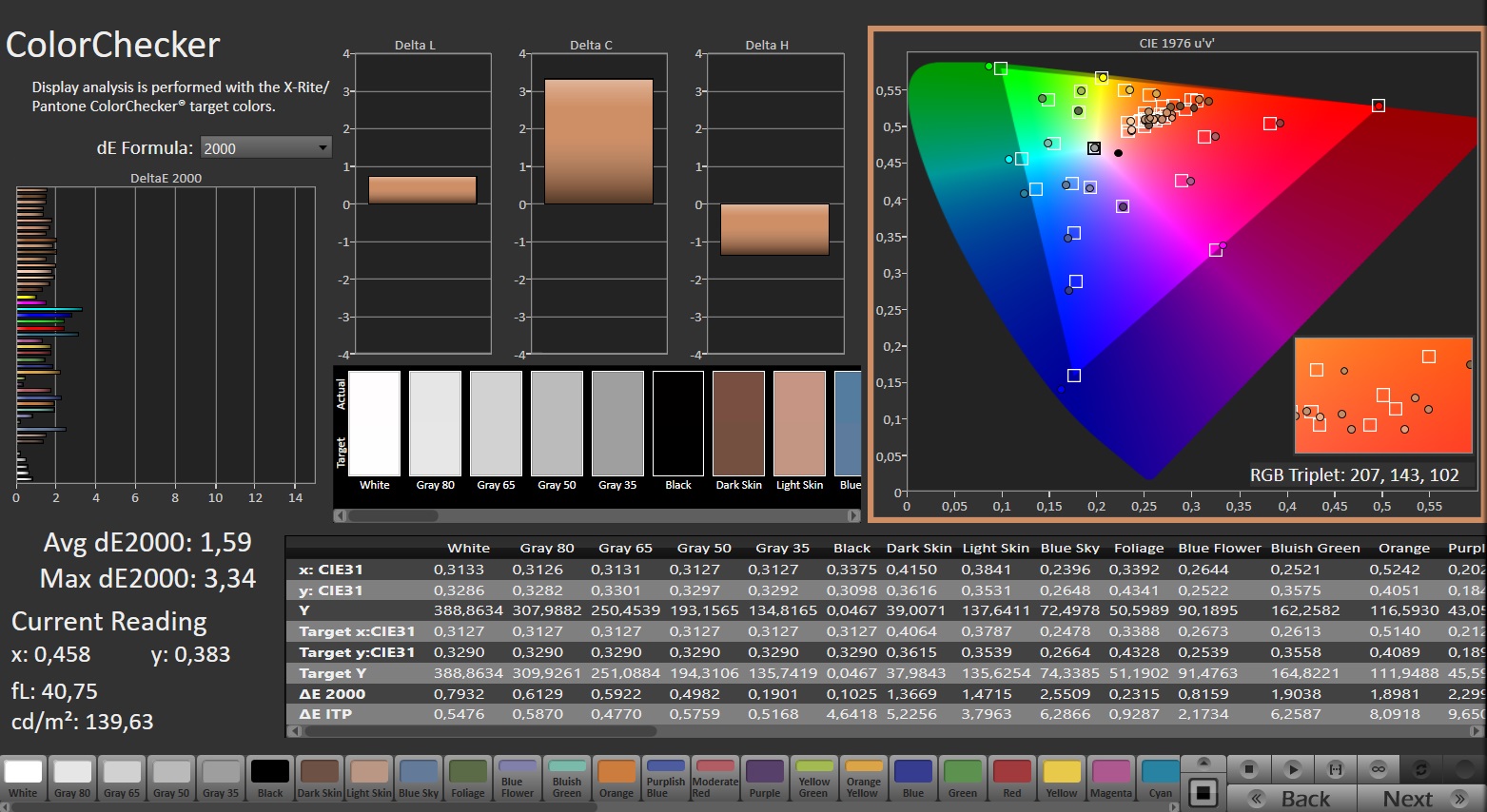Click the large black square pattern icon
Viewport: 1487px width, 812px height.
pos(1203,793)
